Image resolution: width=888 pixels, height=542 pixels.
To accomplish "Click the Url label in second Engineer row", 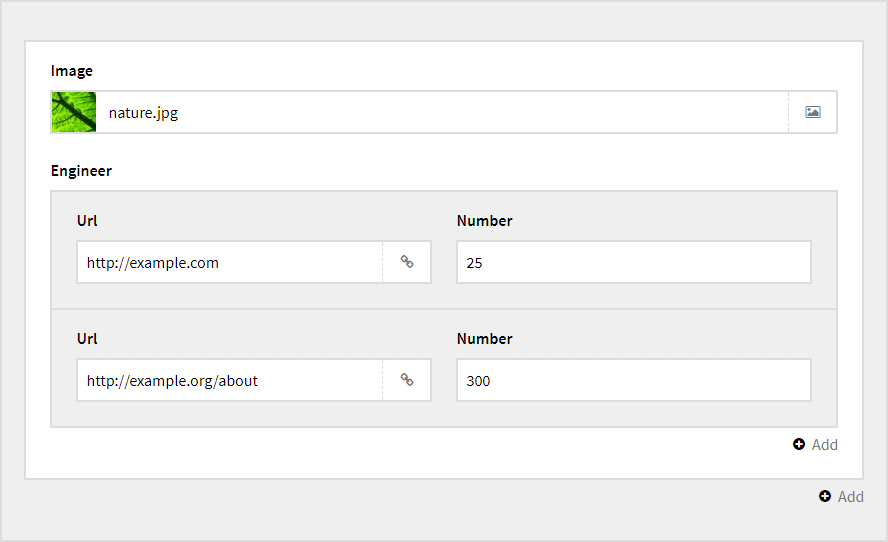I will tap(87, 339).
